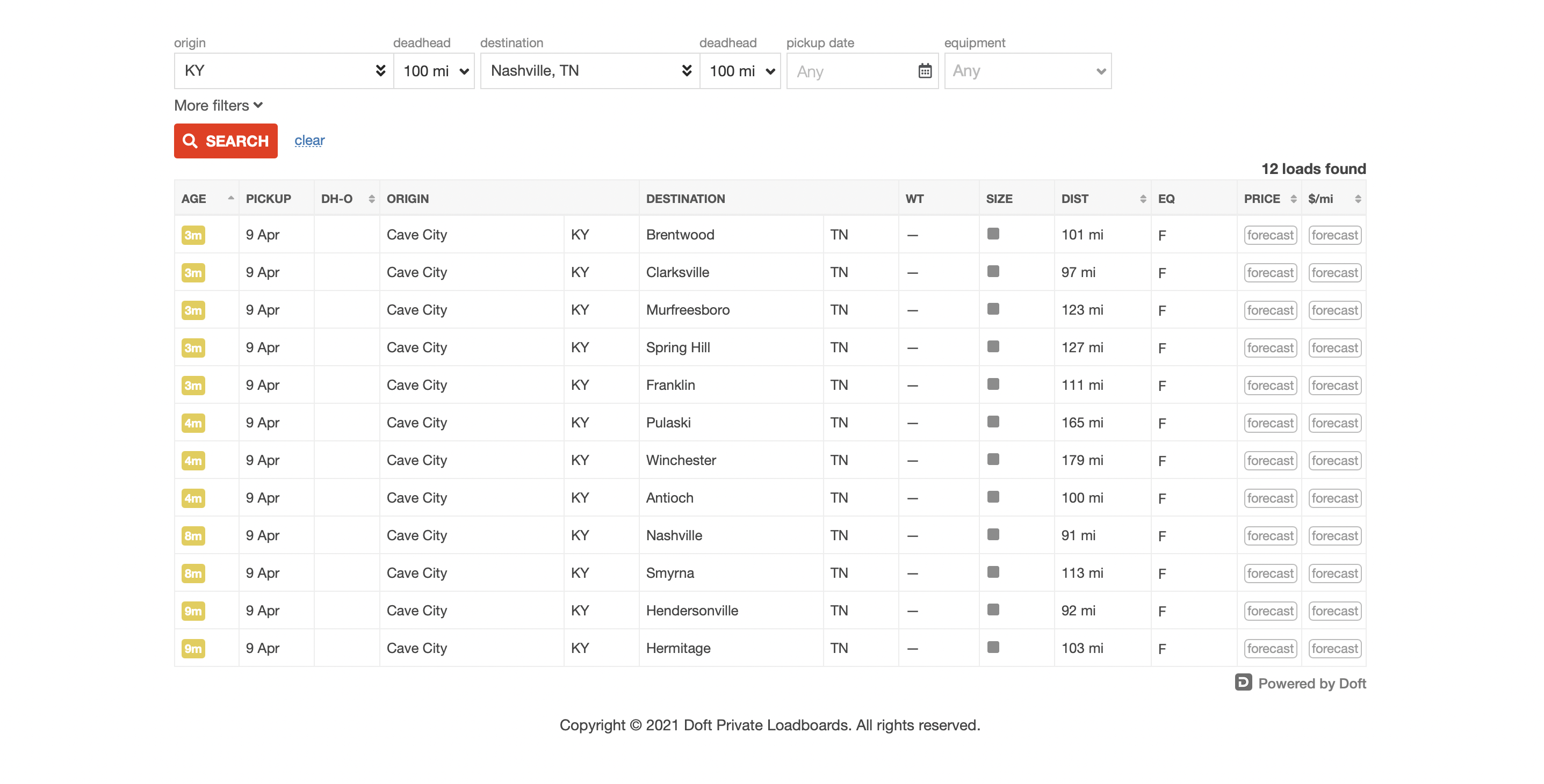Click the pickup date input field

click(x=862, y=71)
